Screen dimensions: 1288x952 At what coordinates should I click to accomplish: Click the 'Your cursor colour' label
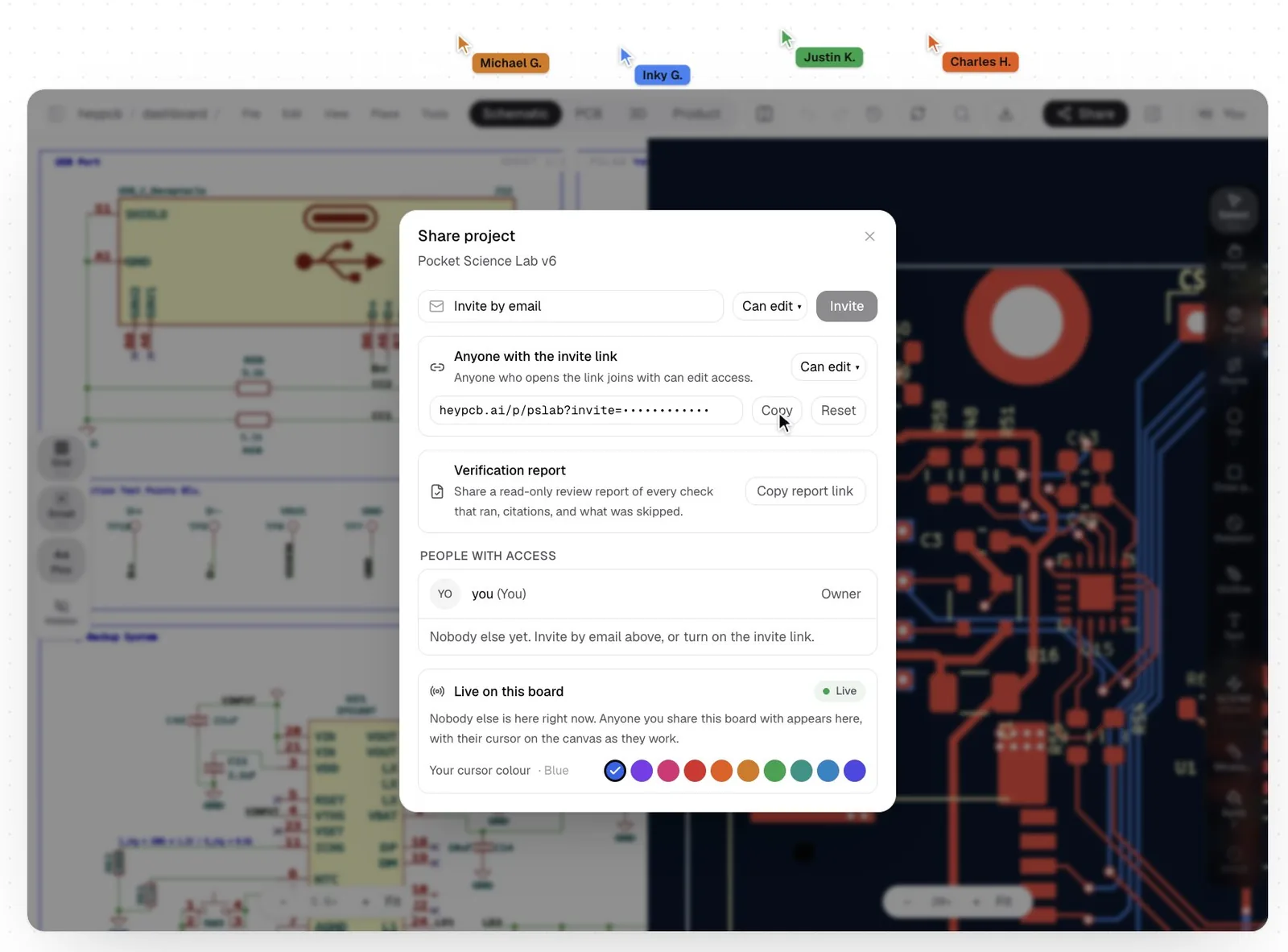pyautogui.click(x=480, y=771)
